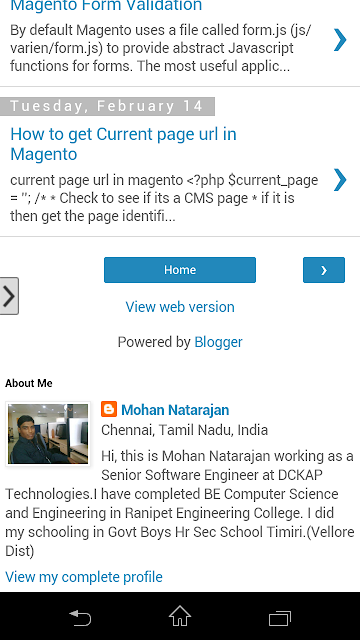Open Mohan Natarajan profile name link
Screen dimensions: 360x640
pos(175,410)
